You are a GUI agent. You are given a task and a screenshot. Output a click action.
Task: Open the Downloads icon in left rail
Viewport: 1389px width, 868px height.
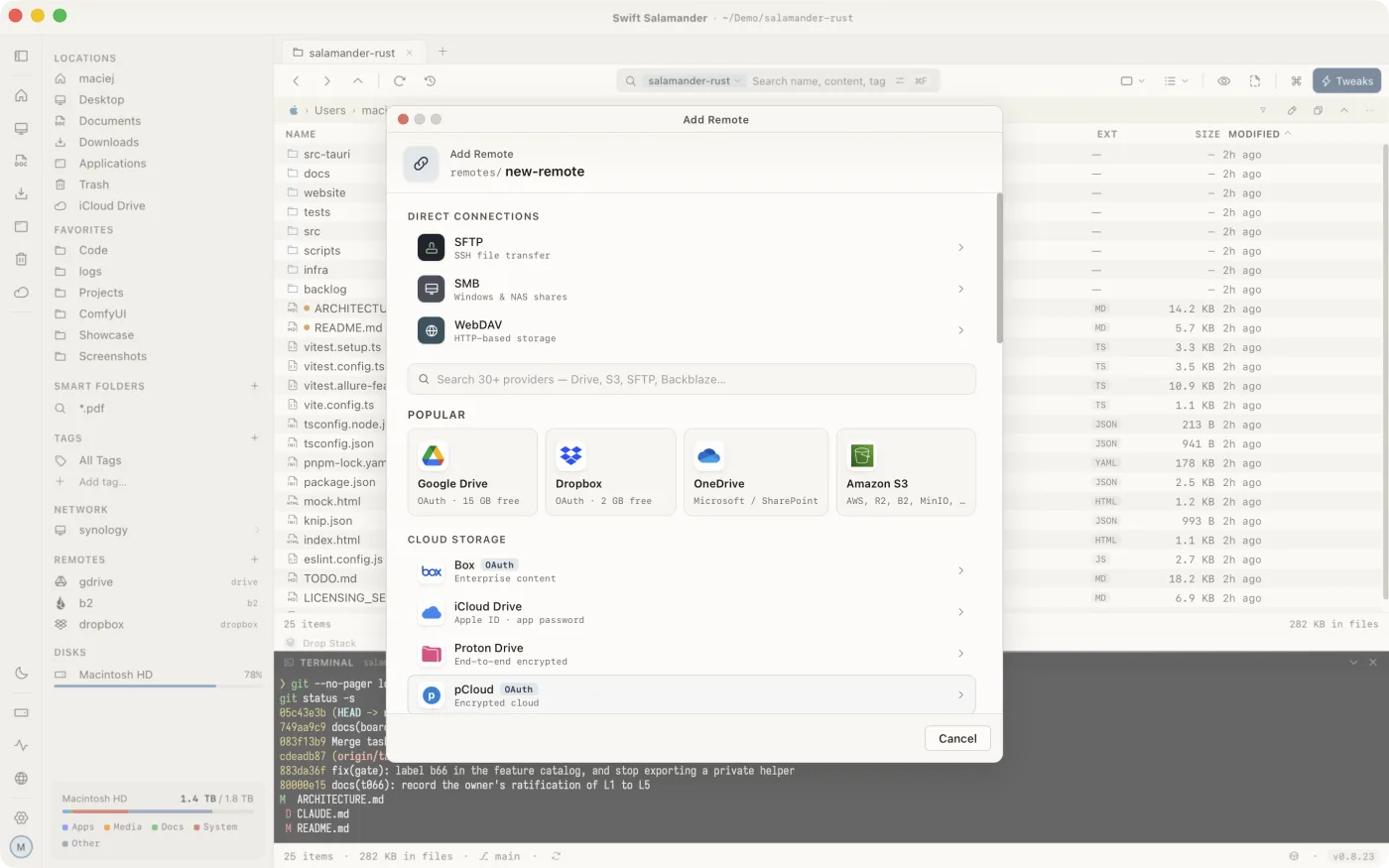(x=21, y=194)
